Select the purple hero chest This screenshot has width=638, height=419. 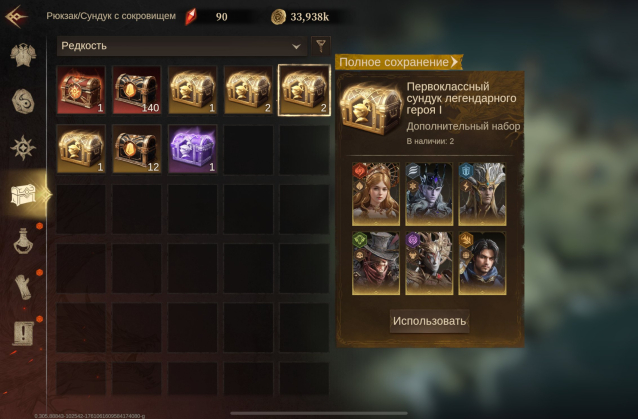pyautogui.click(x=192, y=149)
